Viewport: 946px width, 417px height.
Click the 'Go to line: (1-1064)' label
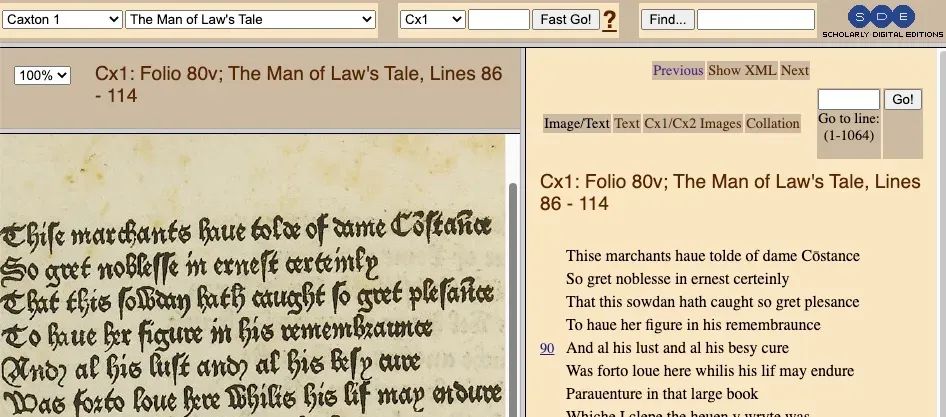[848, 127]
